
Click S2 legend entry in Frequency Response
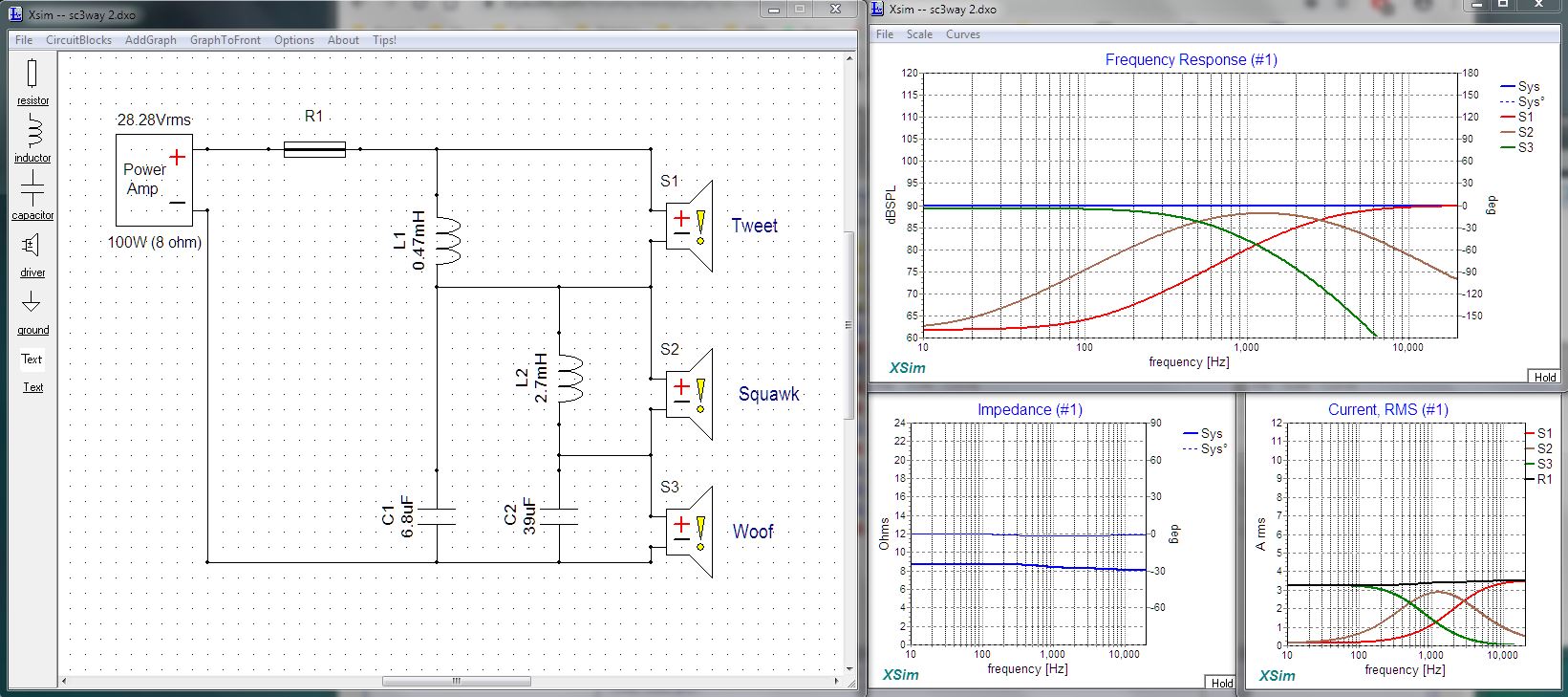(x=1516, y=132)
